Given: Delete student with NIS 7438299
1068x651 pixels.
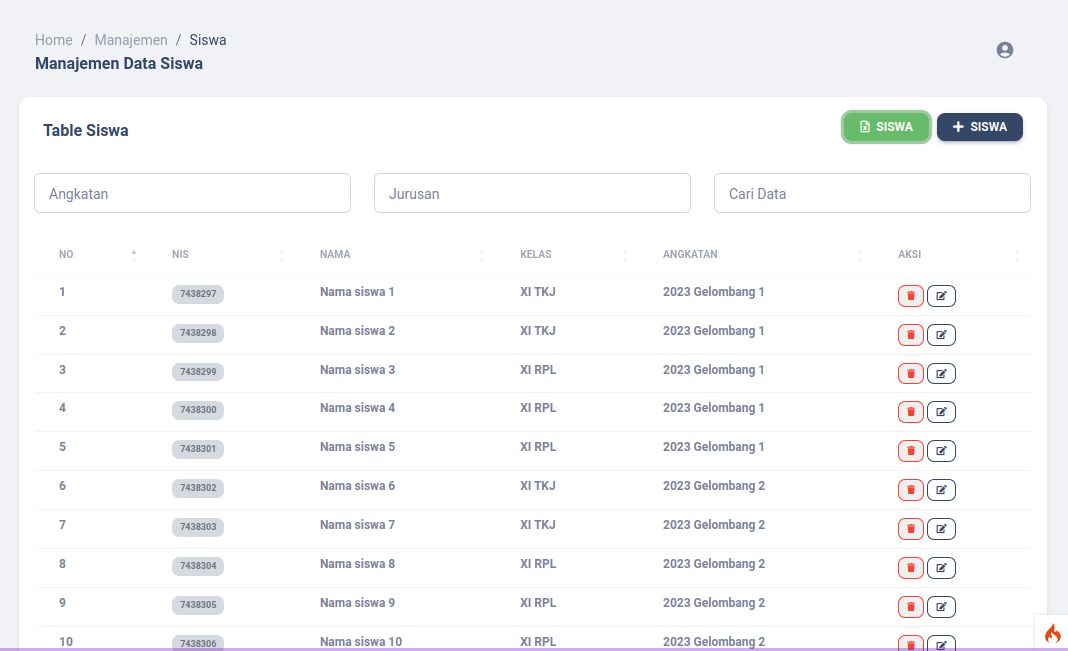Looking at the screenshot, I should pyautogui.click(x=910, y=374).
